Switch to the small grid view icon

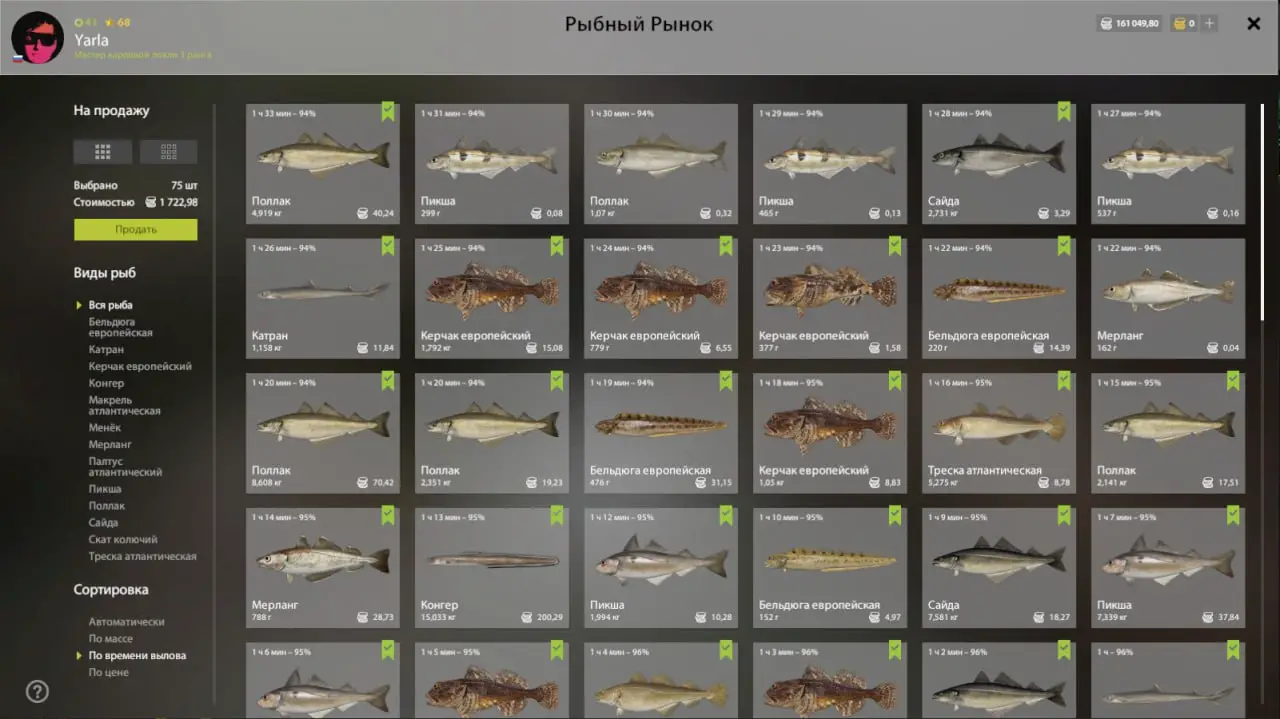(168, 152)
